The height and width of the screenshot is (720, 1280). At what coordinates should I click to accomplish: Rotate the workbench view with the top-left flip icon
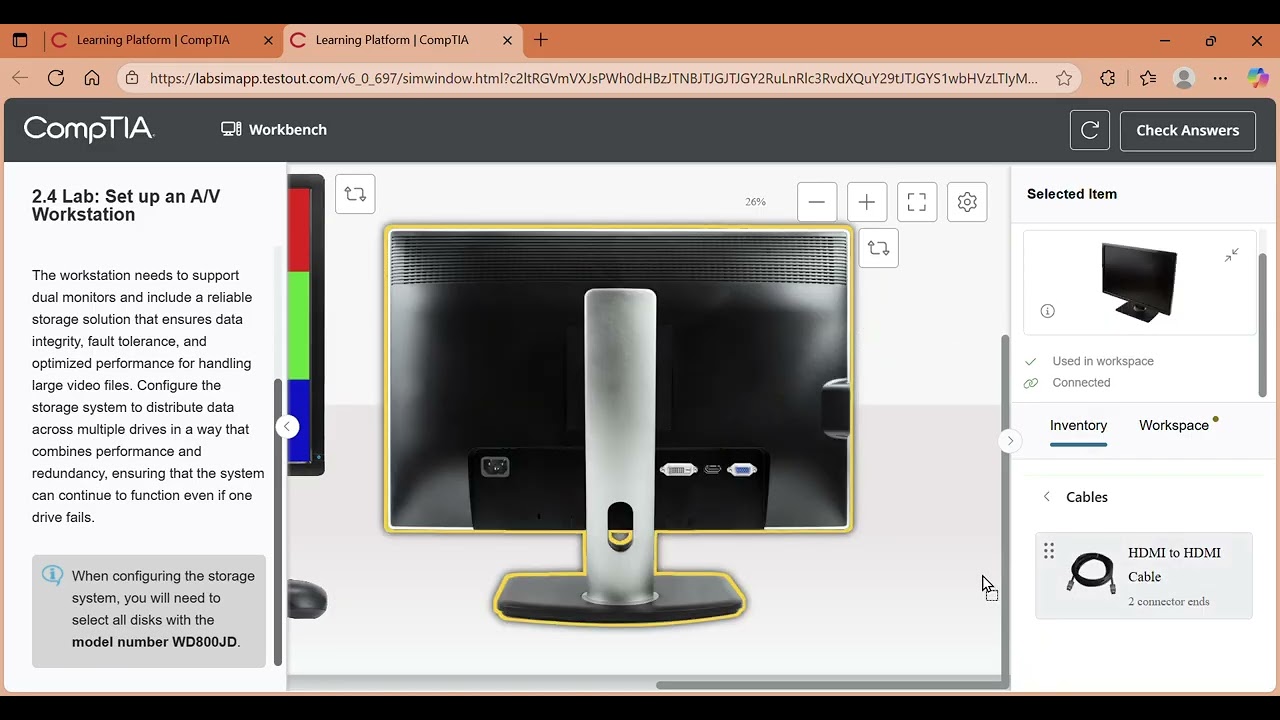click(355, 194)
